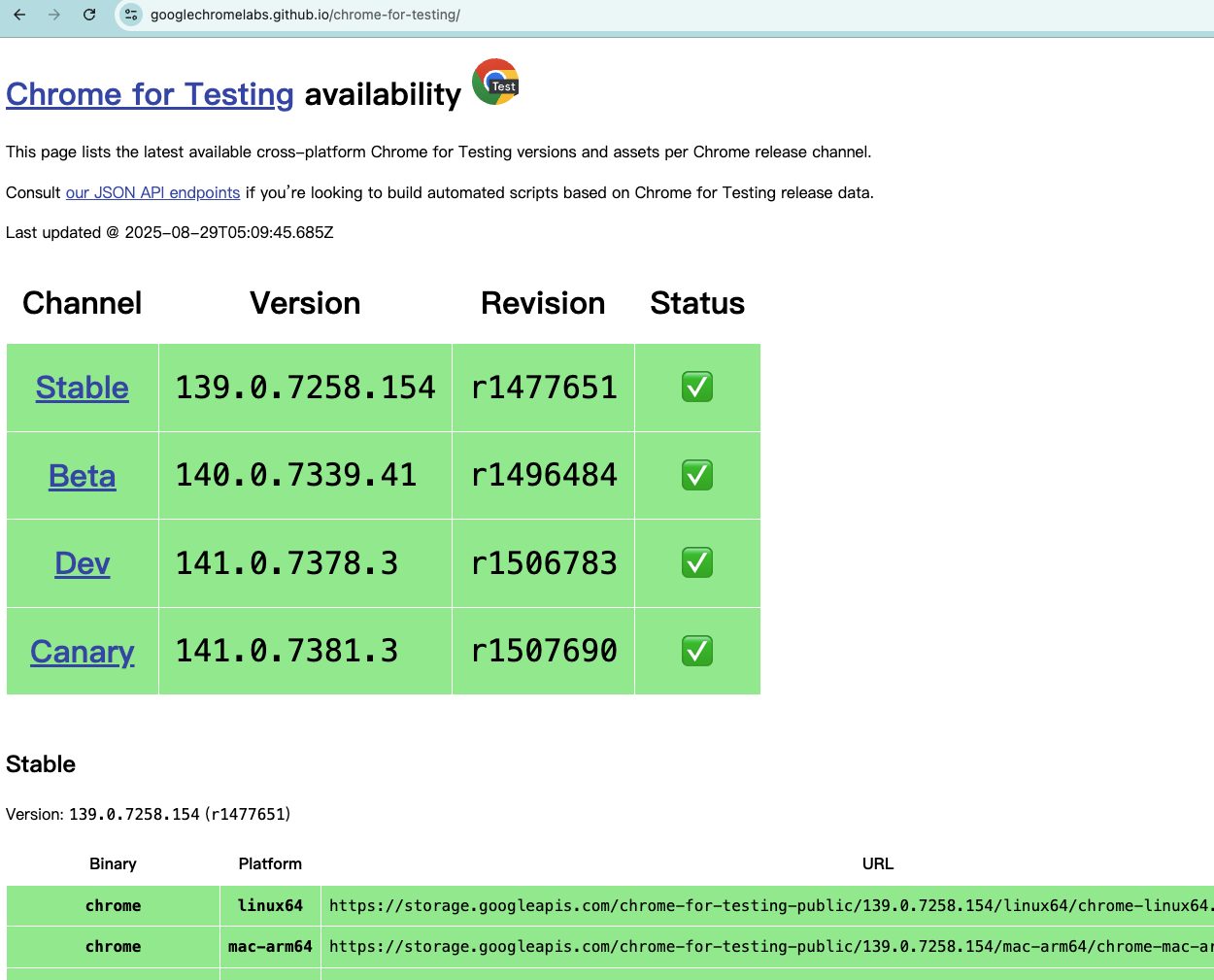
Task: Click the mac-arm64 chrome download URL
Action: coord(771,946)
